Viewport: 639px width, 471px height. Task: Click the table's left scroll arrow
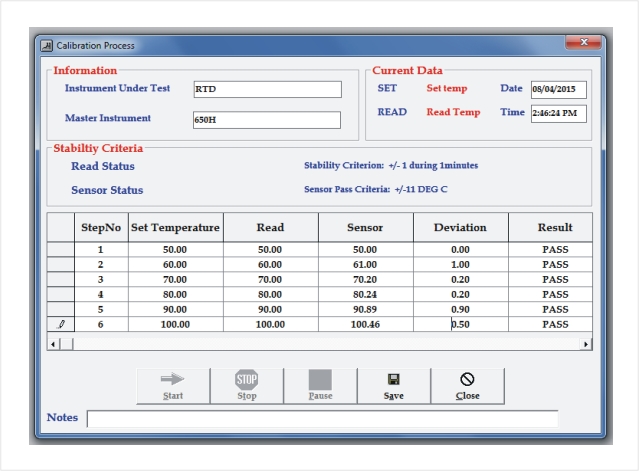tap(53, 344)
